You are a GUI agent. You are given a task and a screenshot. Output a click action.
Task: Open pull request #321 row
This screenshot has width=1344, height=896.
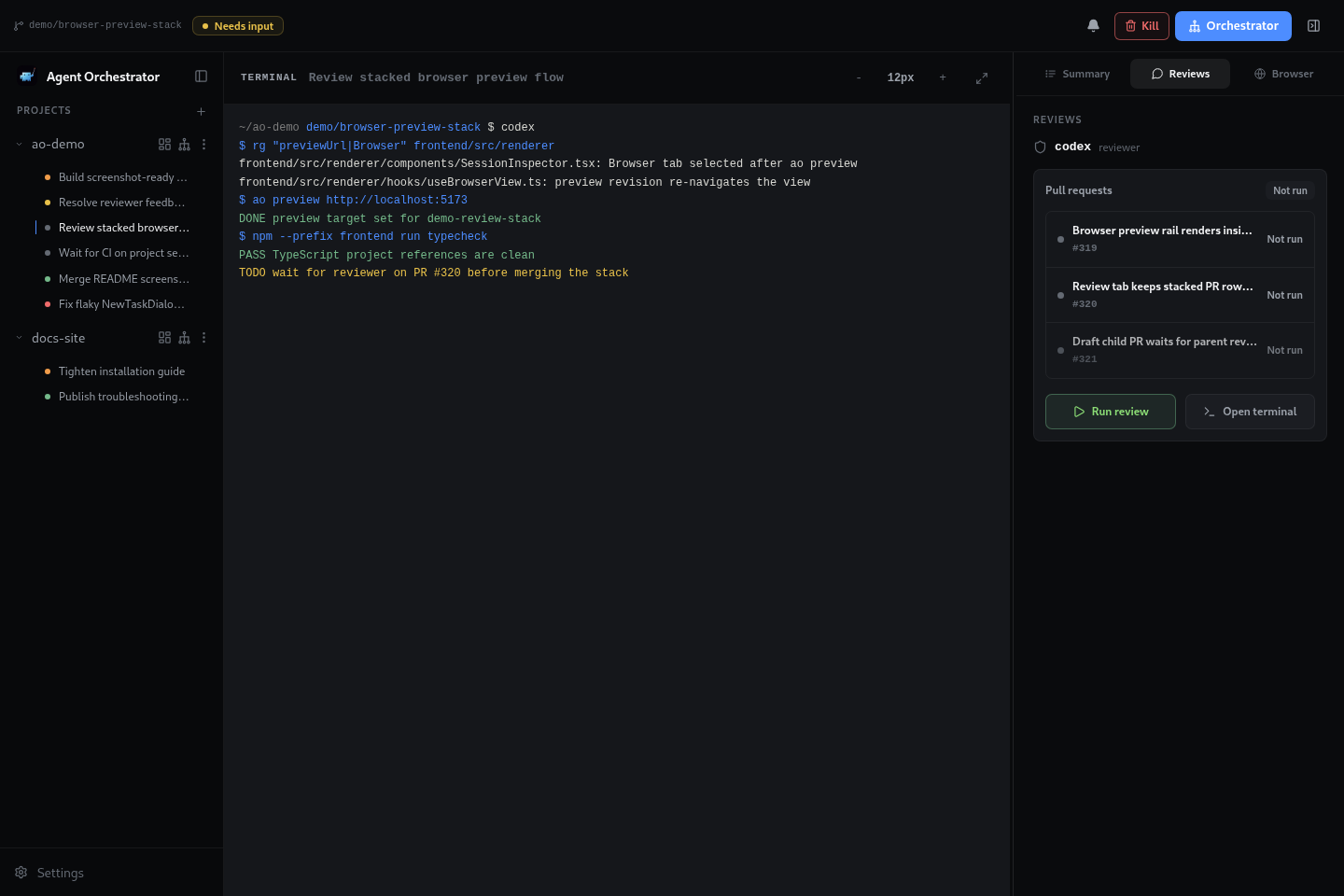pos(1180,350)
